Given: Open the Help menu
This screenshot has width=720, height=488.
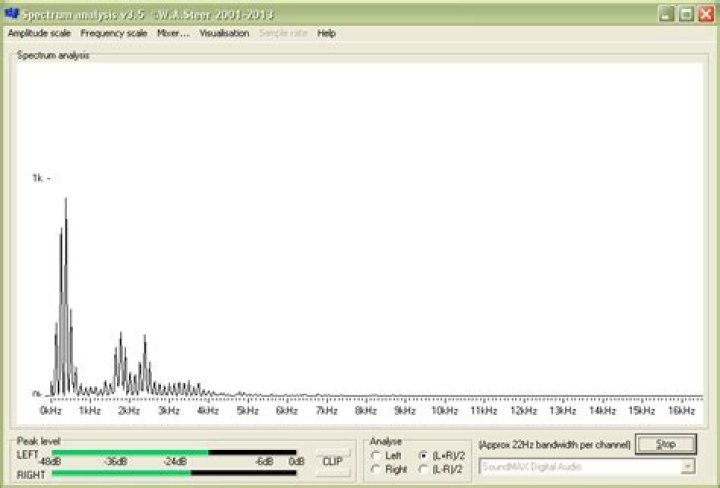Looking at the screenshot, I should [x=326, y=33].
